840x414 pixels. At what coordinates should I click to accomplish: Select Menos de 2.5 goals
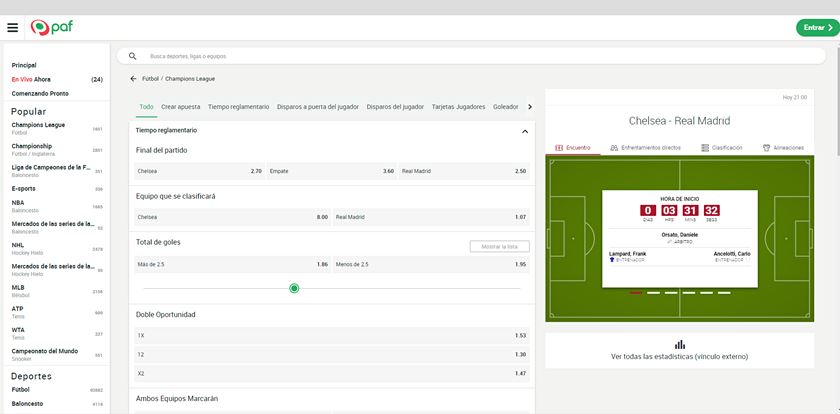(431, 265)
